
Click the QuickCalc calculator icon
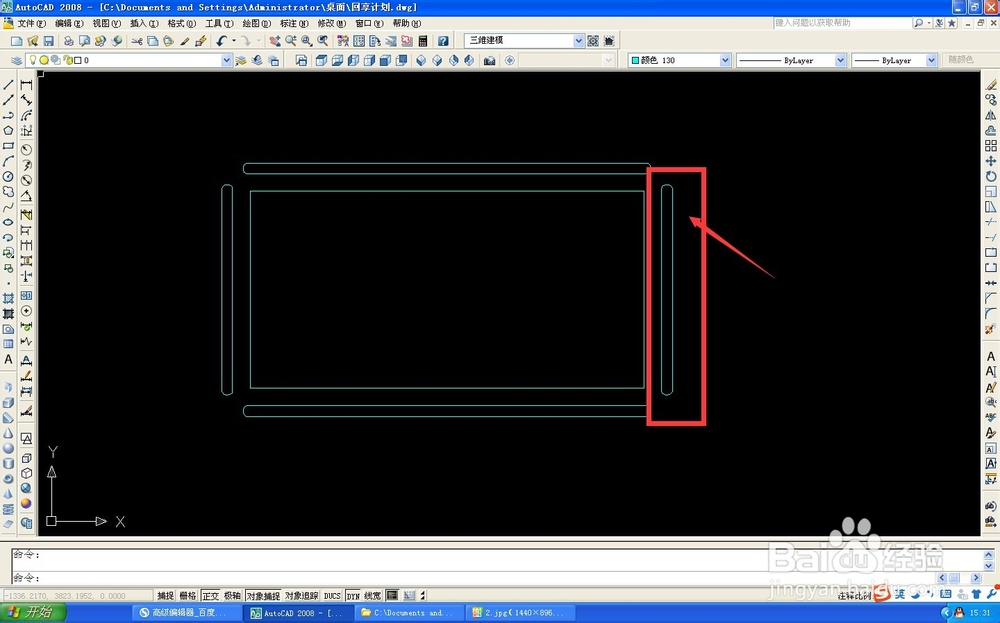coord(422,41)
